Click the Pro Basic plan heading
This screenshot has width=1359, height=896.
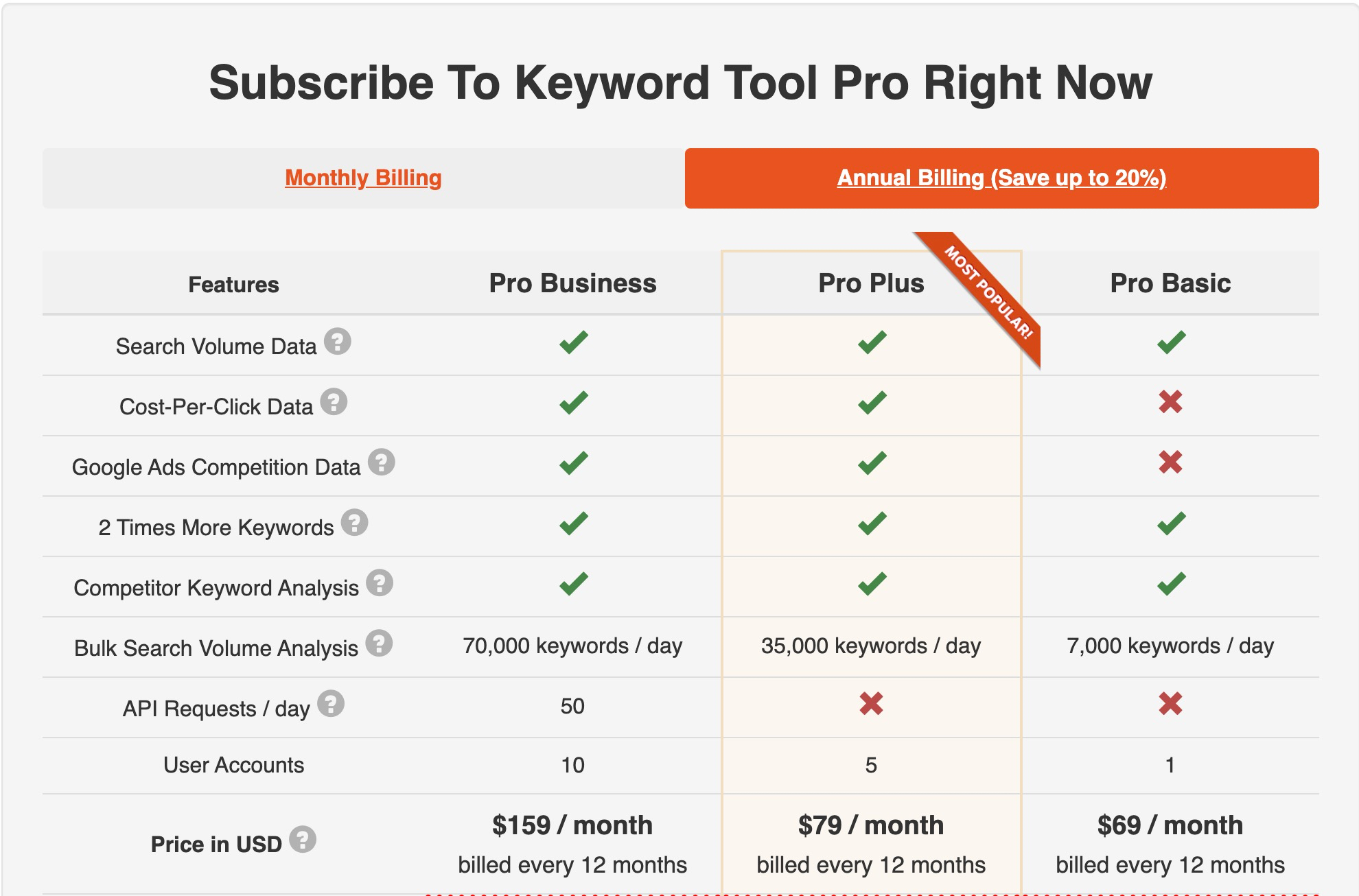click(x=1170, y=283)
